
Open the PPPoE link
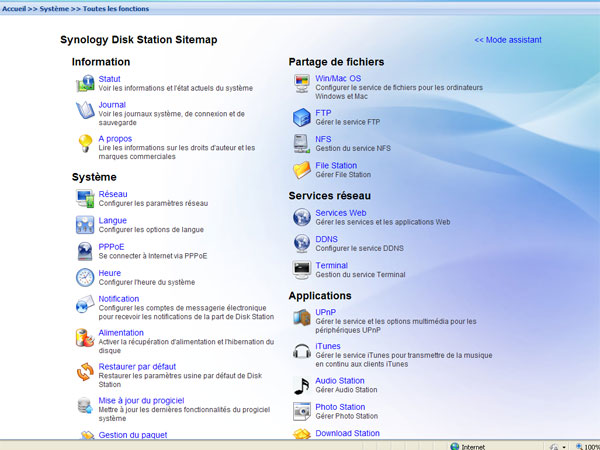[111, 247]
